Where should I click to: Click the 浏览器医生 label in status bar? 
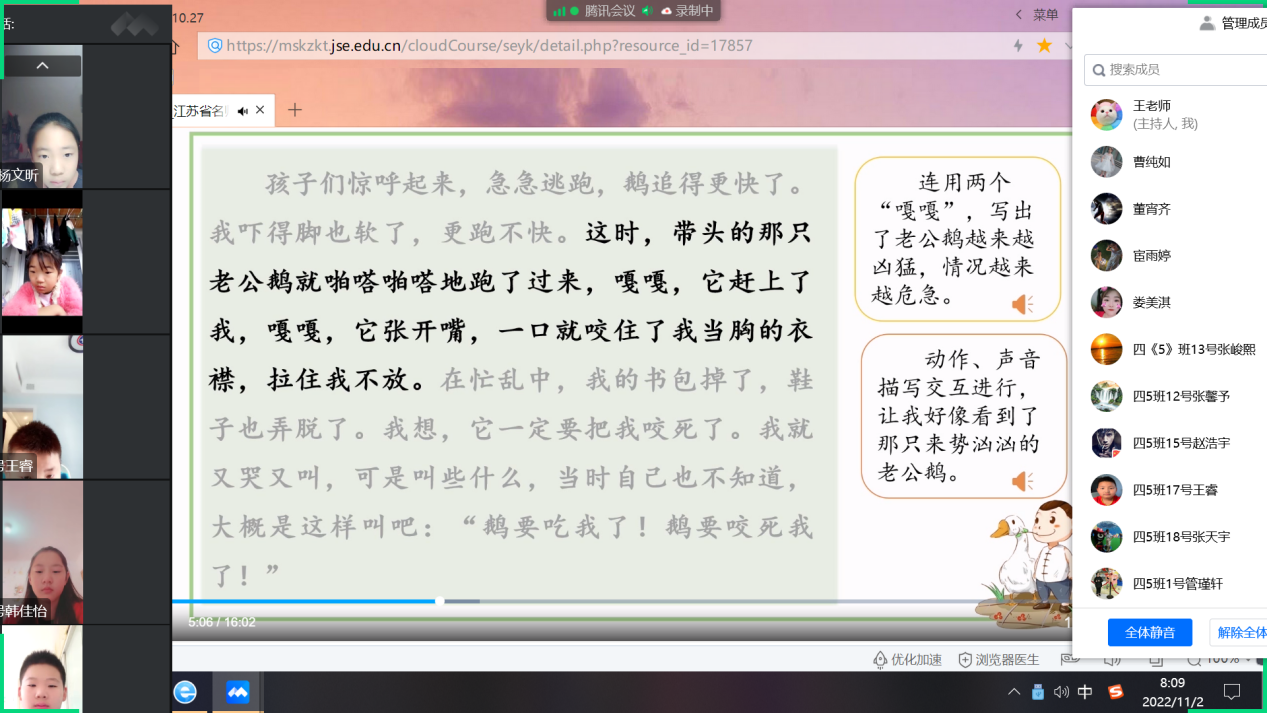tap(1008, 660)
